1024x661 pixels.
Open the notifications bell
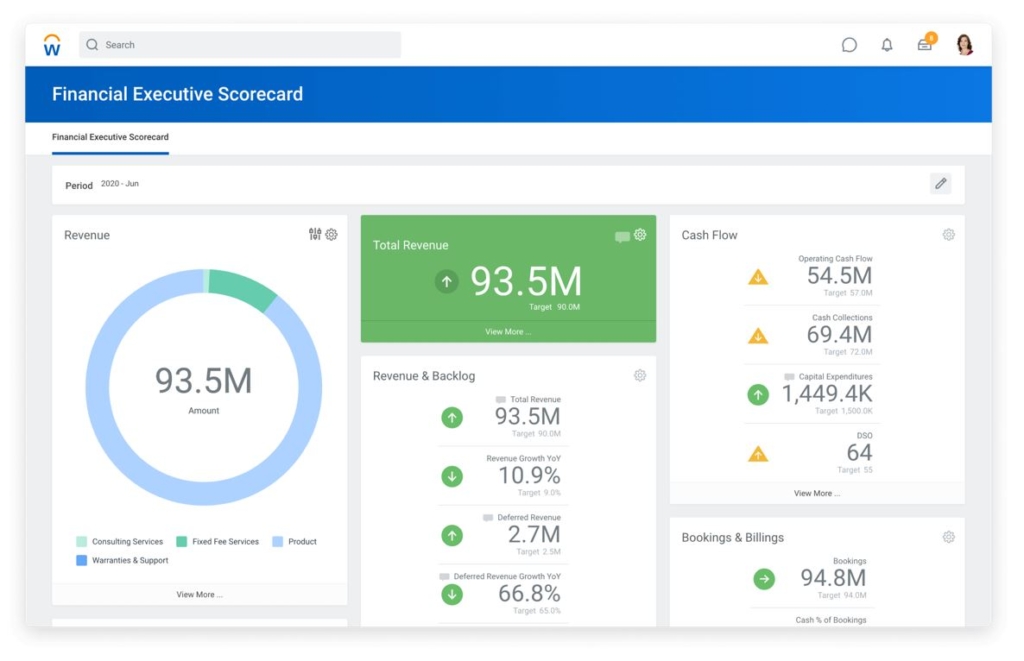tap(886, 45)
